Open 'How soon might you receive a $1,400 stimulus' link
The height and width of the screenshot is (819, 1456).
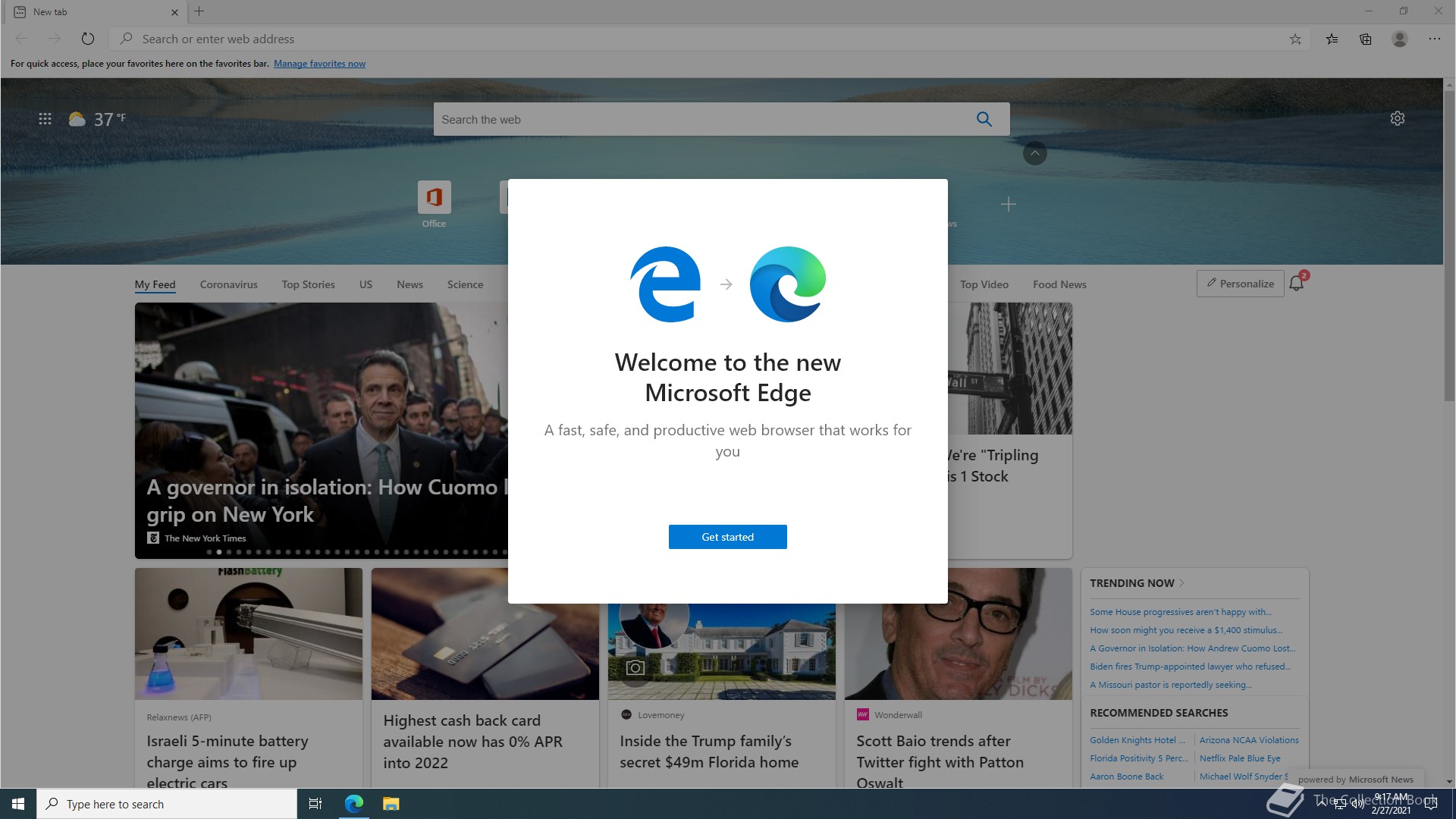(x=1186, y=630)
